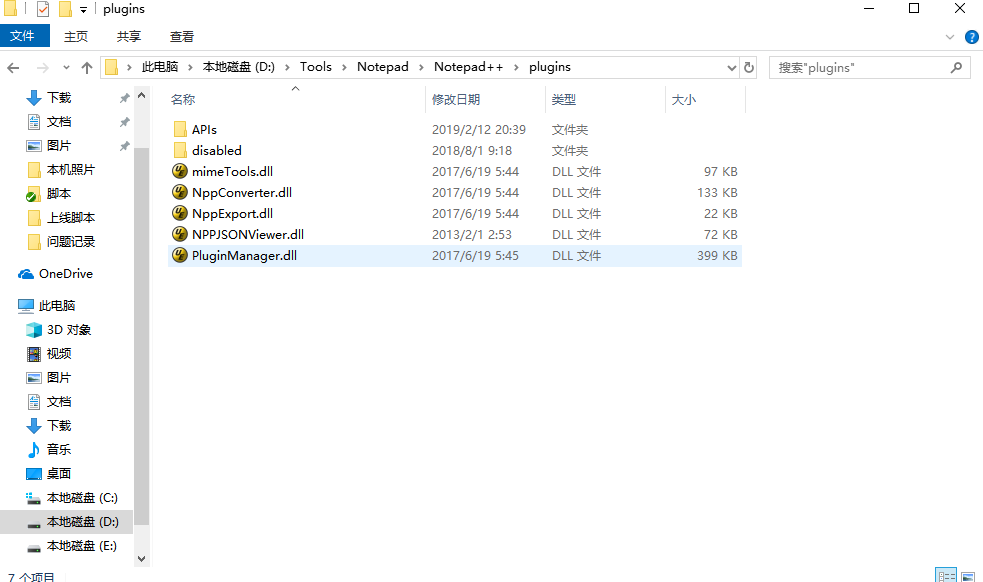Open address bar history dropdown

tap(732, 68)
